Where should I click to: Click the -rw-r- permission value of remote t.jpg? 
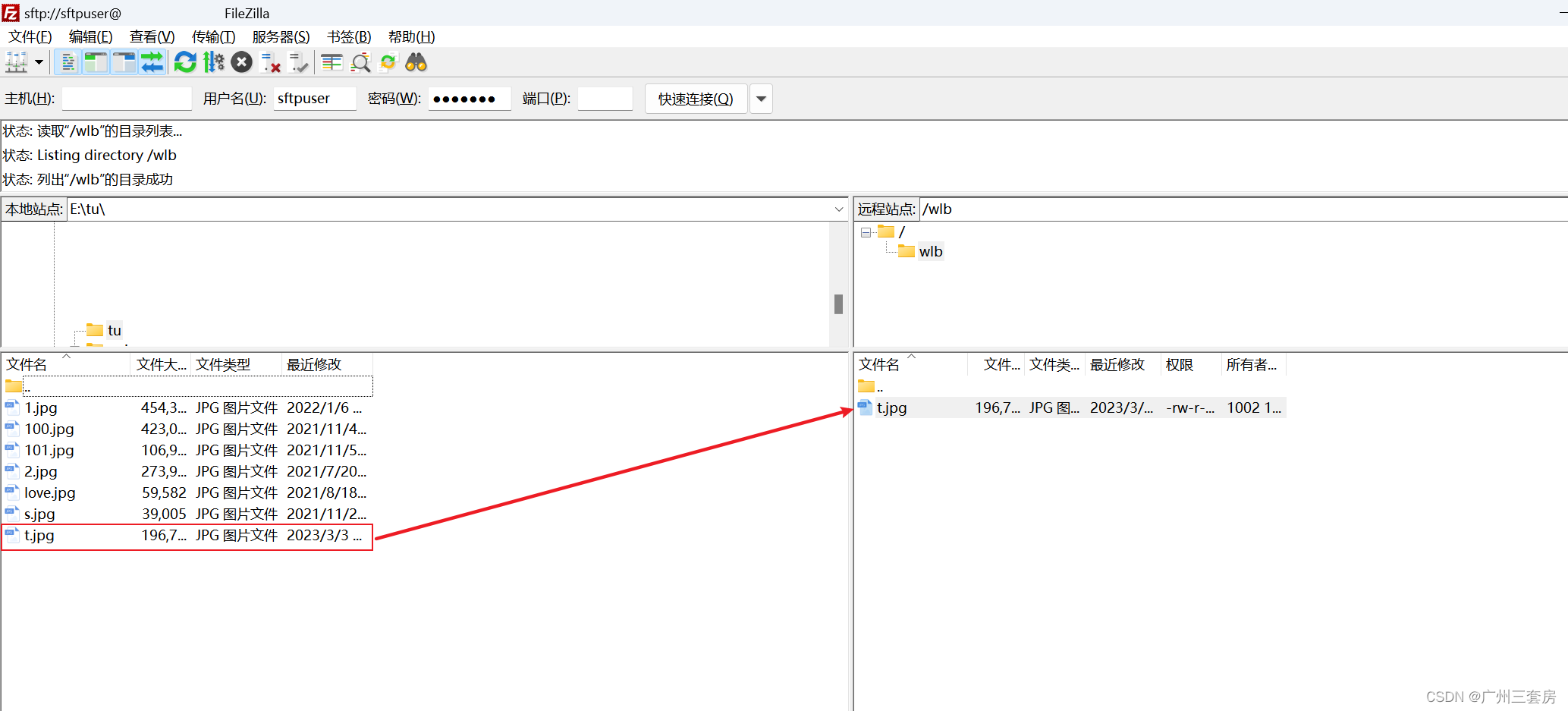1190,407
